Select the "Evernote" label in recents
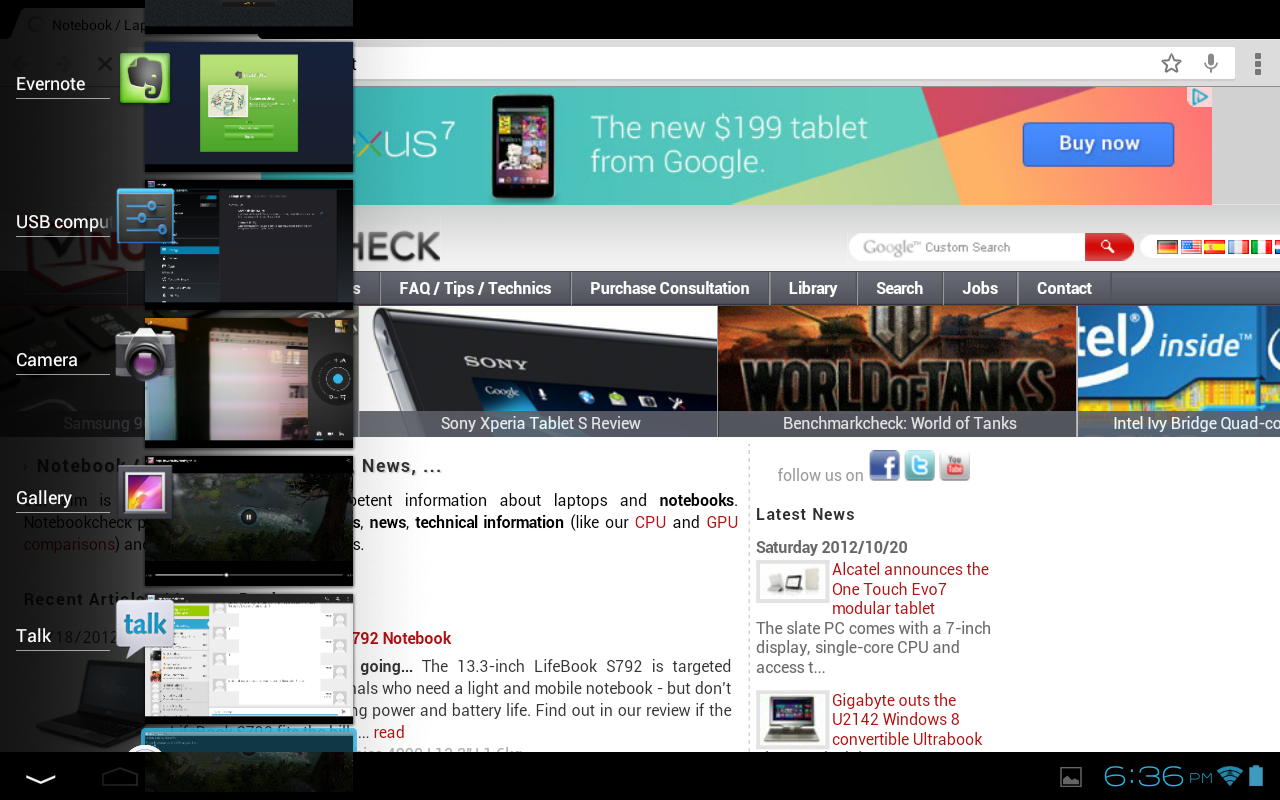The width and height of the screenshot is (1280, 800). click(x=51, y=84)
